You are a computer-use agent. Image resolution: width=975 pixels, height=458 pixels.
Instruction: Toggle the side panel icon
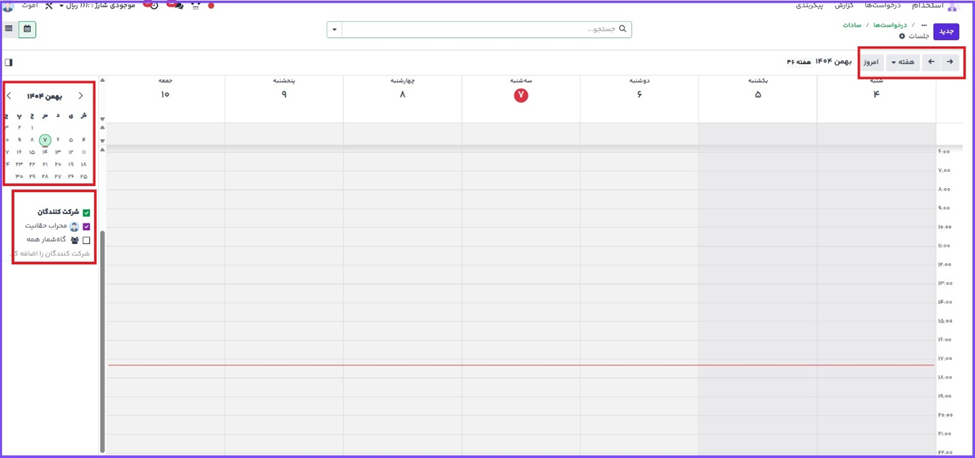pos(9,62)
